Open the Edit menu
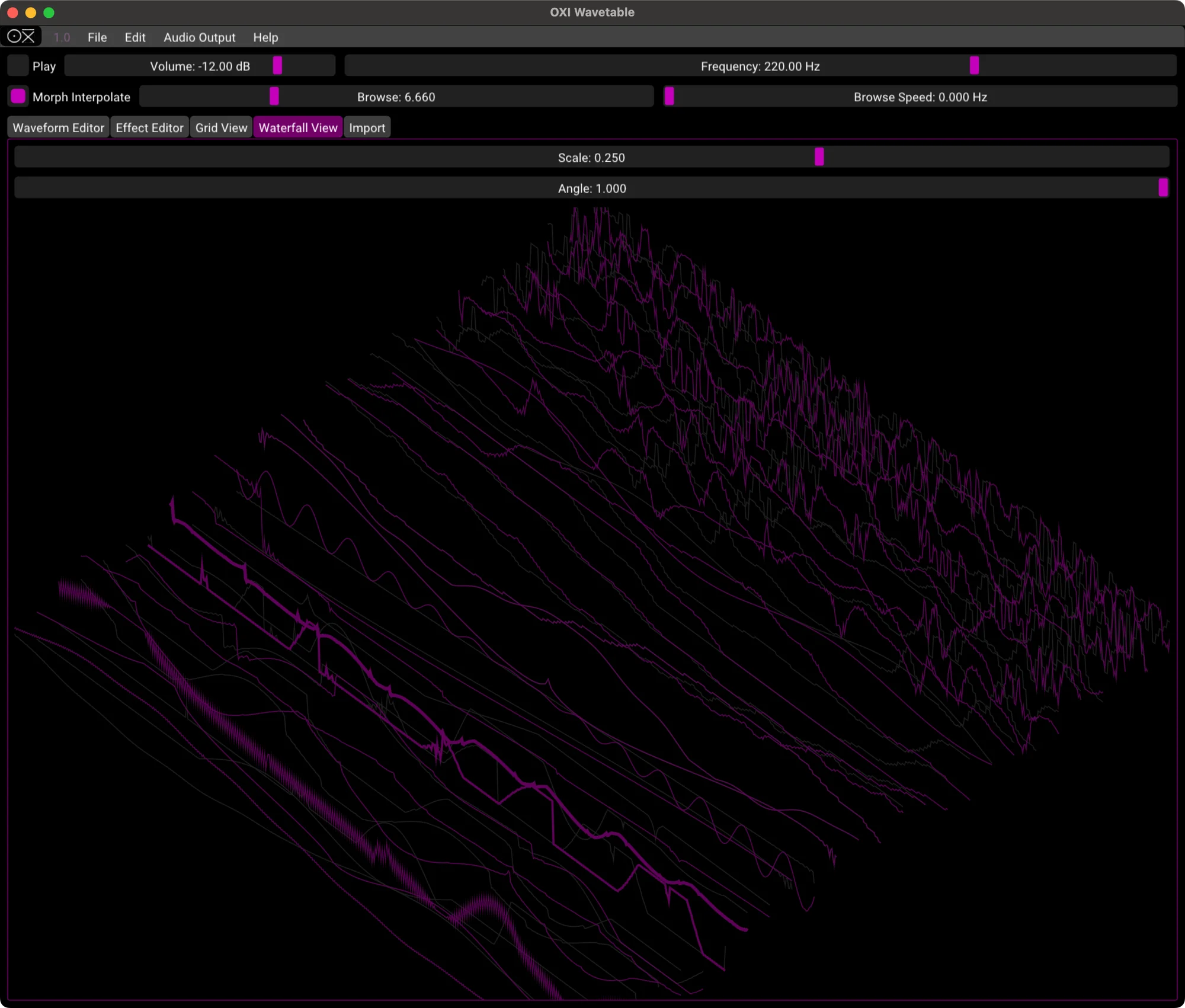The image size is (1185, 1008). point(134,37)
